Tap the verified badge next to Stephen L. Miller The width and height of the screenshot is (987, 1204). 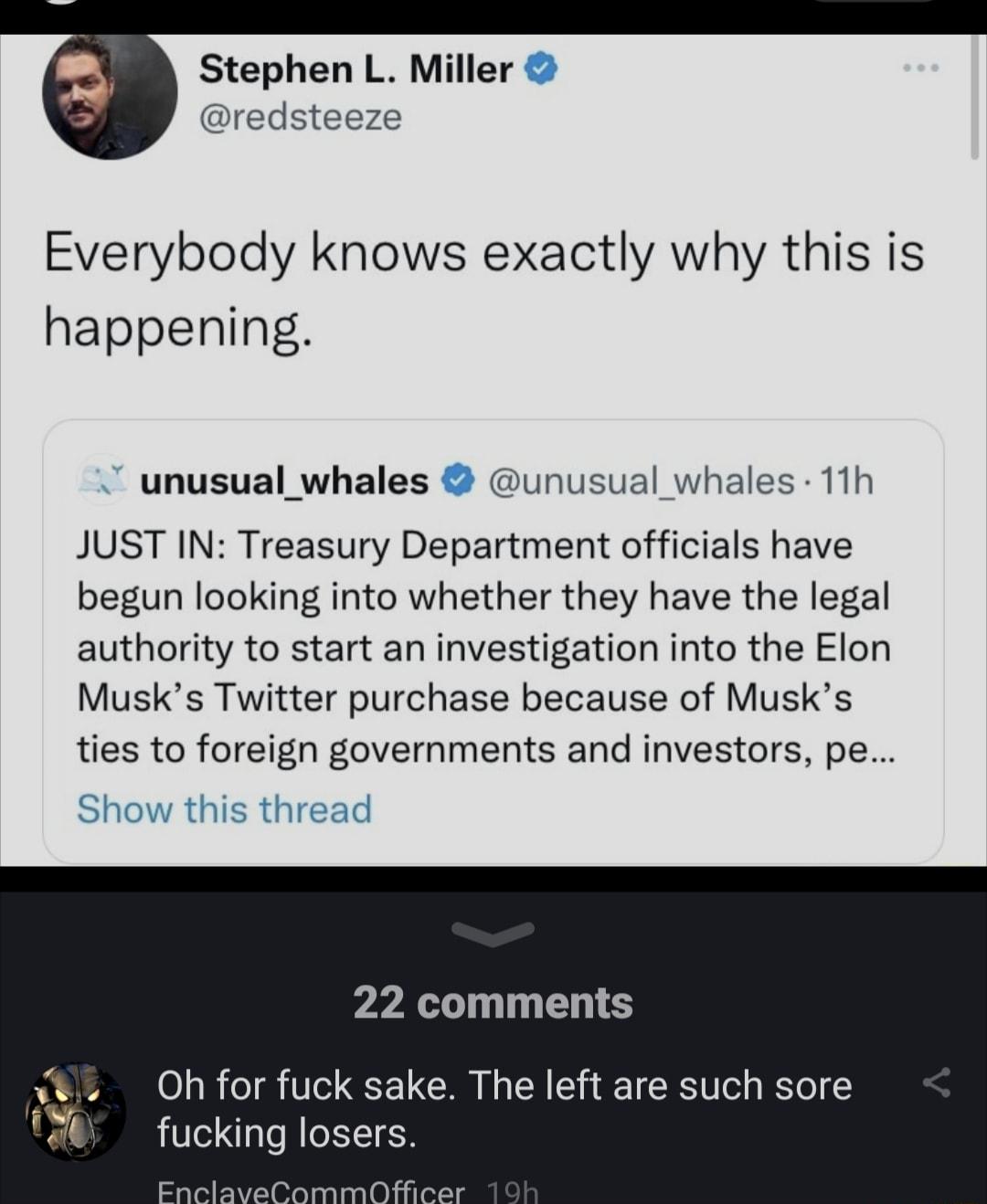coord(539,68)
